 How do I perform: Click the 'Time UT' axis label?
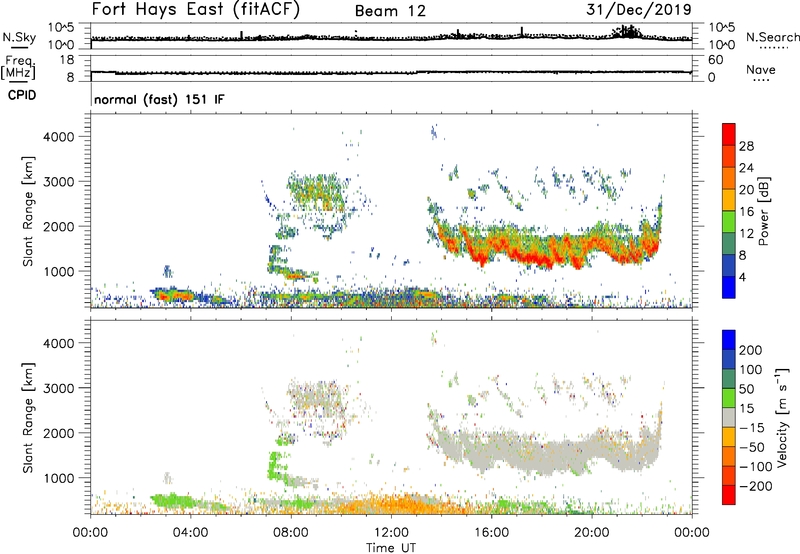391,547
